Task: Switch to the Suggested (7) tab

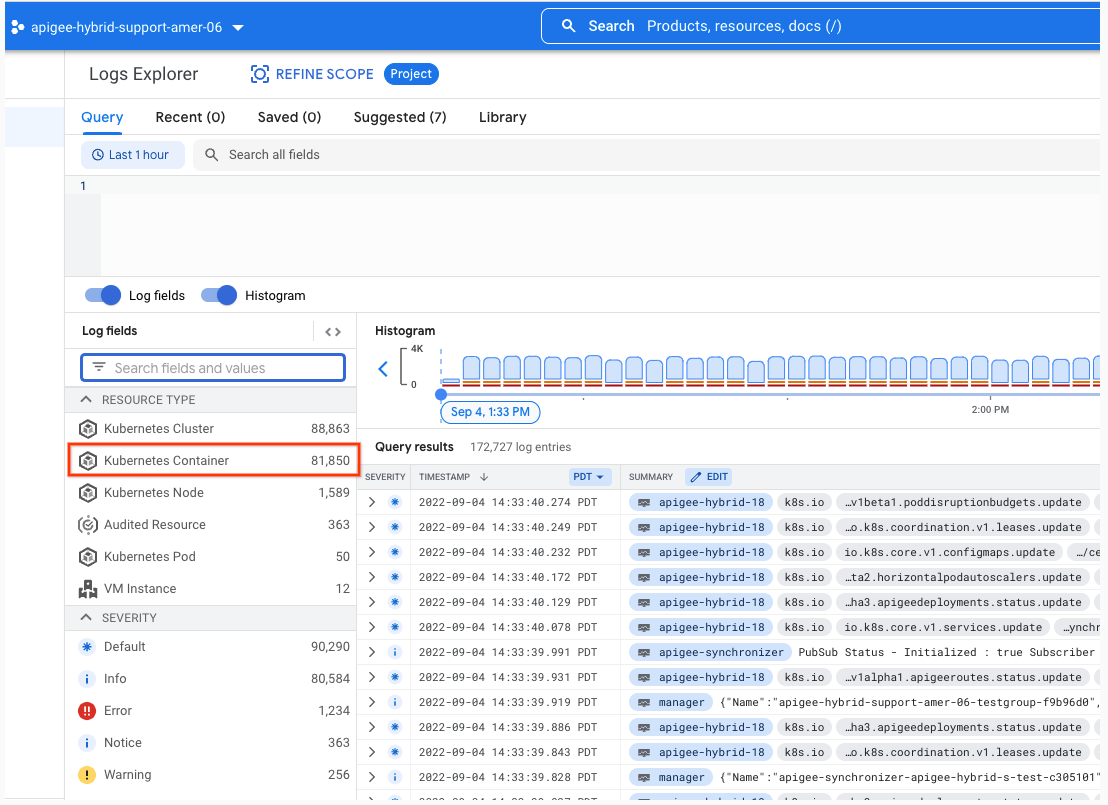Action: [x=400, y=117]
